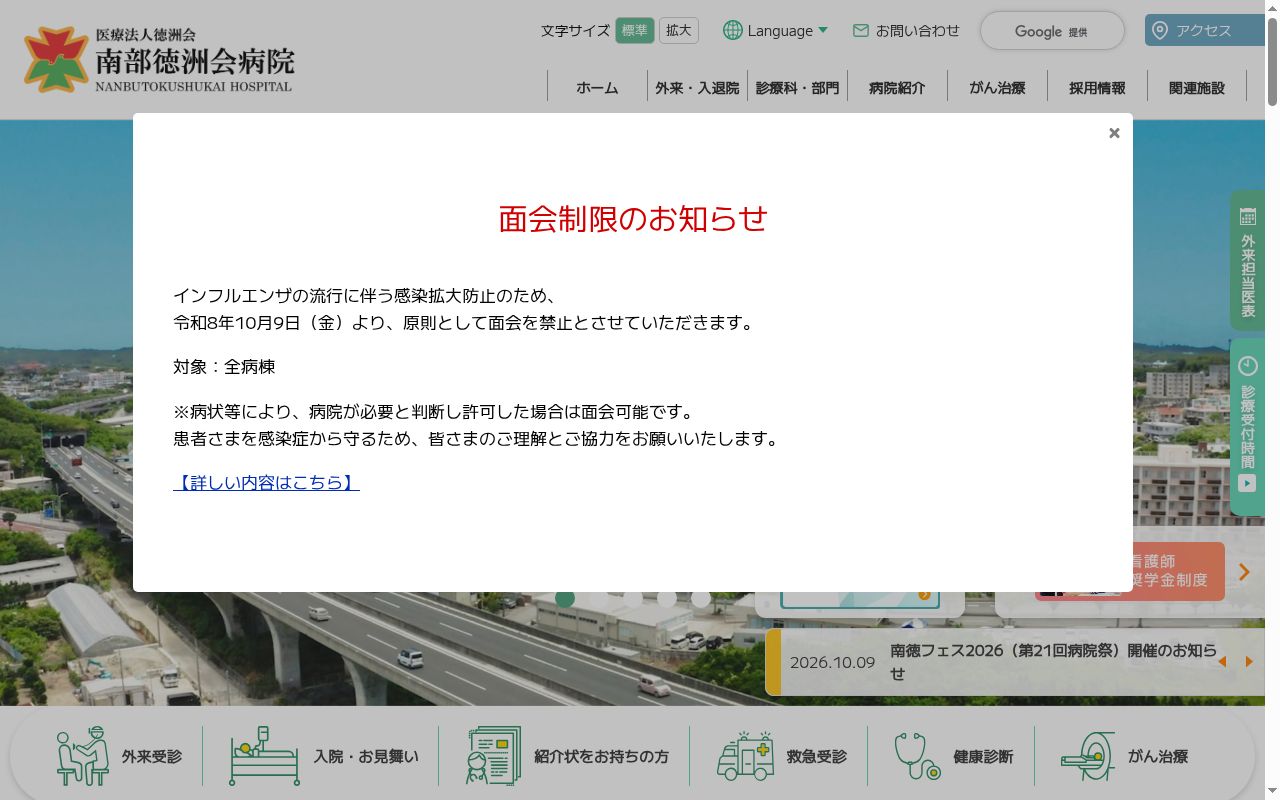Screen dimensions: 1280x800
Task: Open the がん治療 menu in the top navigation
Action: 997,88
